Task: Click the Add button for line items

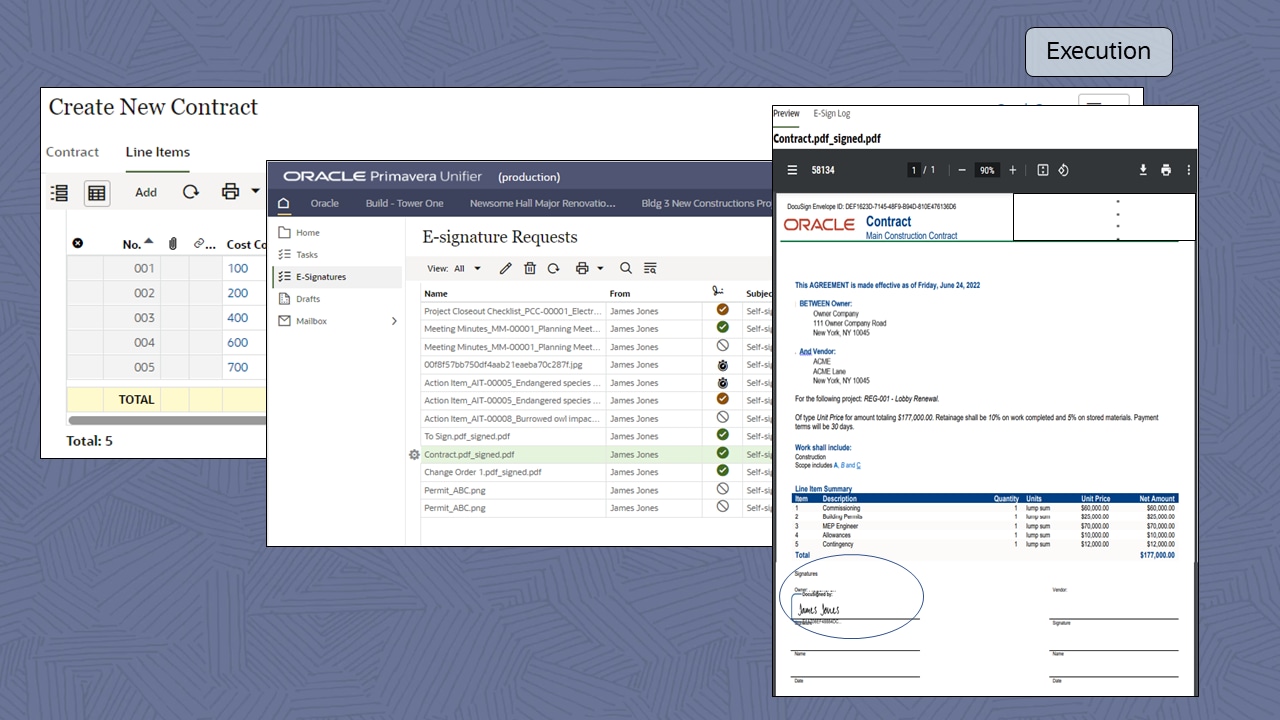Action: tap(146, 192)
